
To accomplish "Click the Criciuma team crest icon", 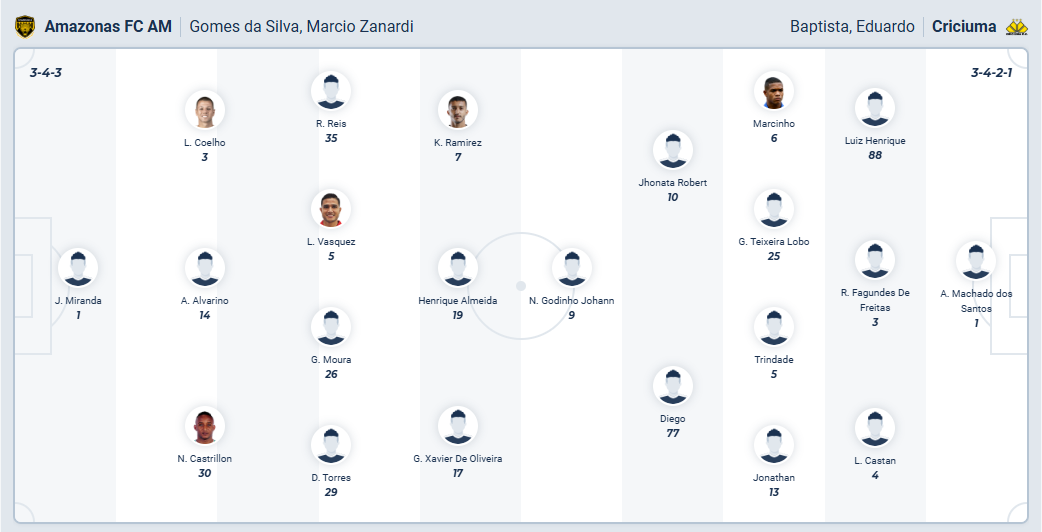I will click(x=1016, y=27).
